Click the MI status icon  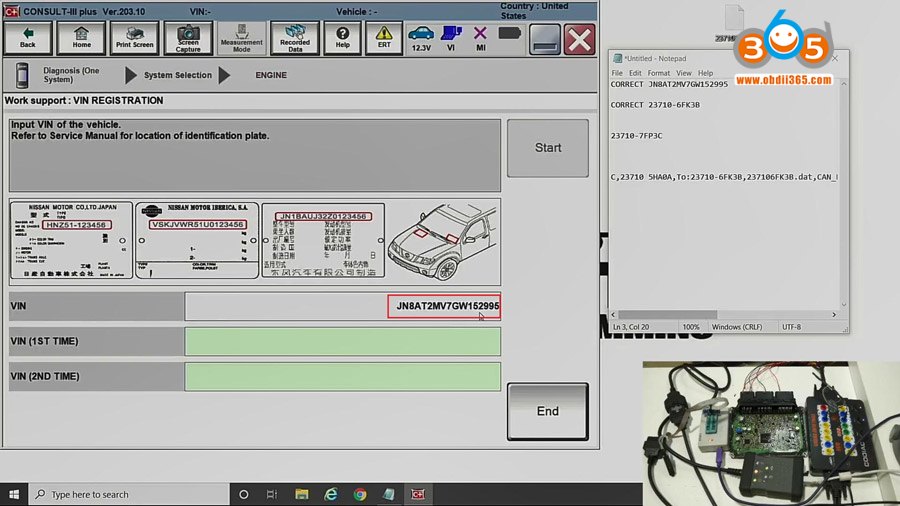tap(480, 39)
